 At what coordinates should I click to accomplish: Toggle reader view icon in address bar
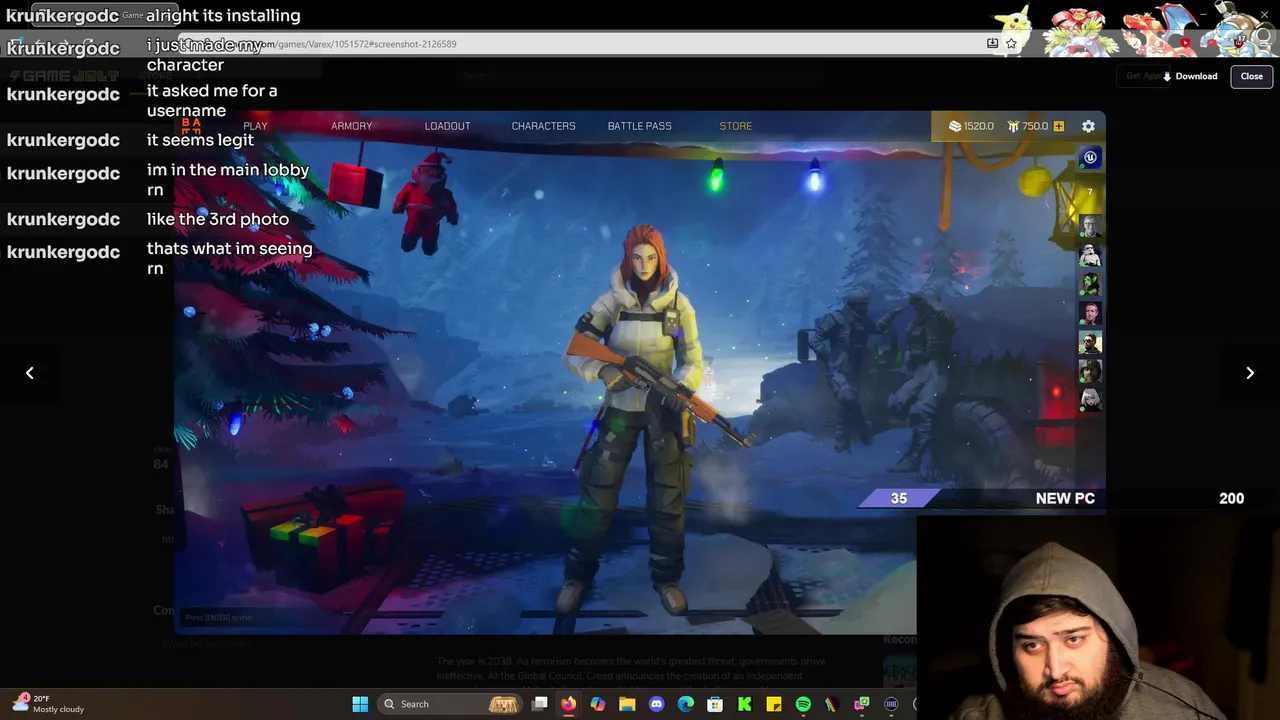pyautogui.click(x=992, y=44)
